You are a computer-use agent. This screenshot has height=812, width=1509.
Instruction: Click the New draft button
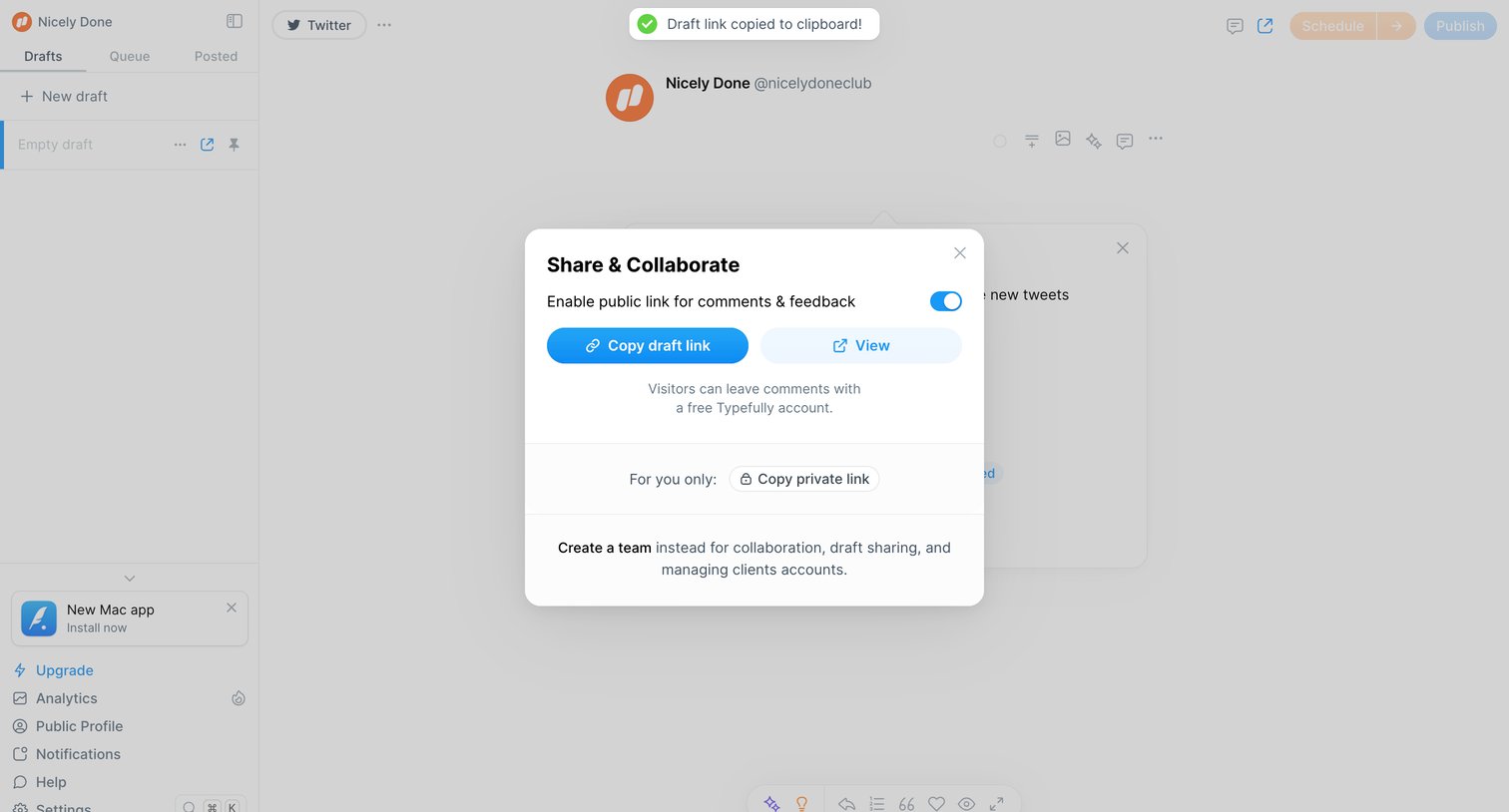coord(64,96)
